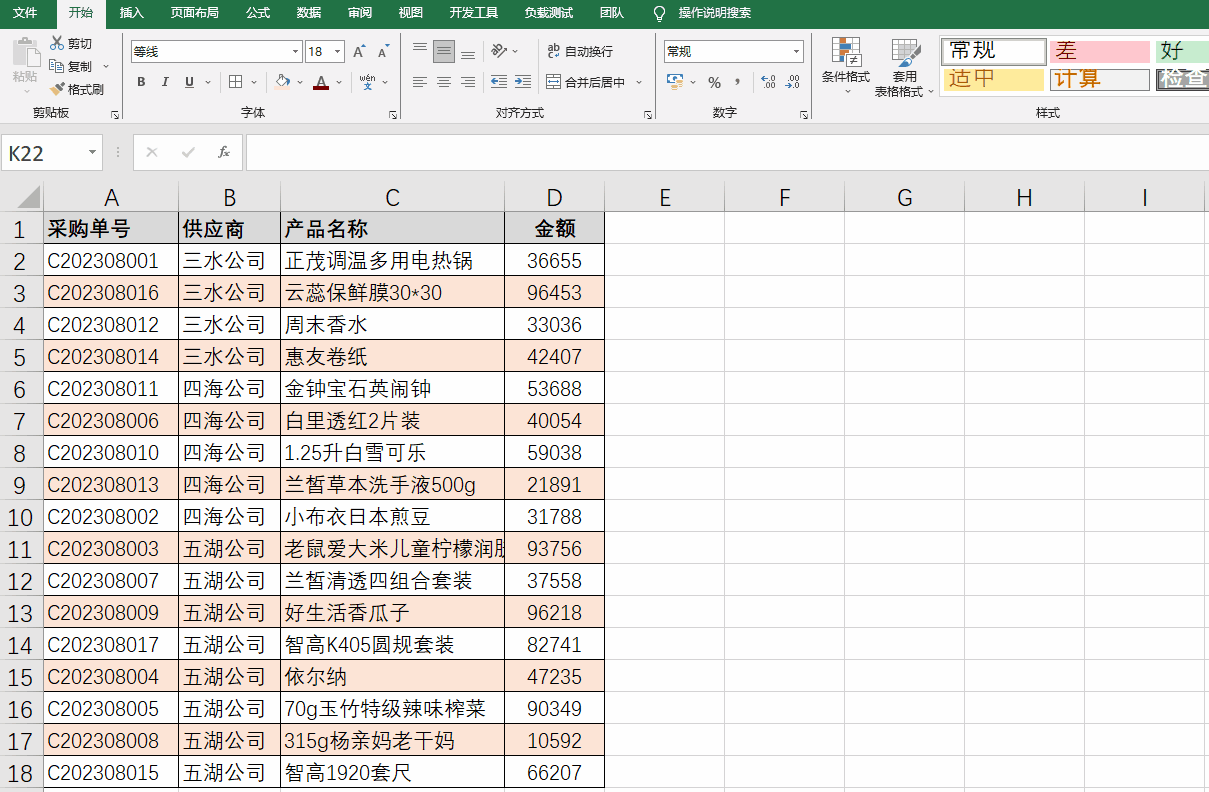The width and height of the screenshot is (1209, 792).
Task: Click the wén phonetic guide icon
Action: click(367, 82)
